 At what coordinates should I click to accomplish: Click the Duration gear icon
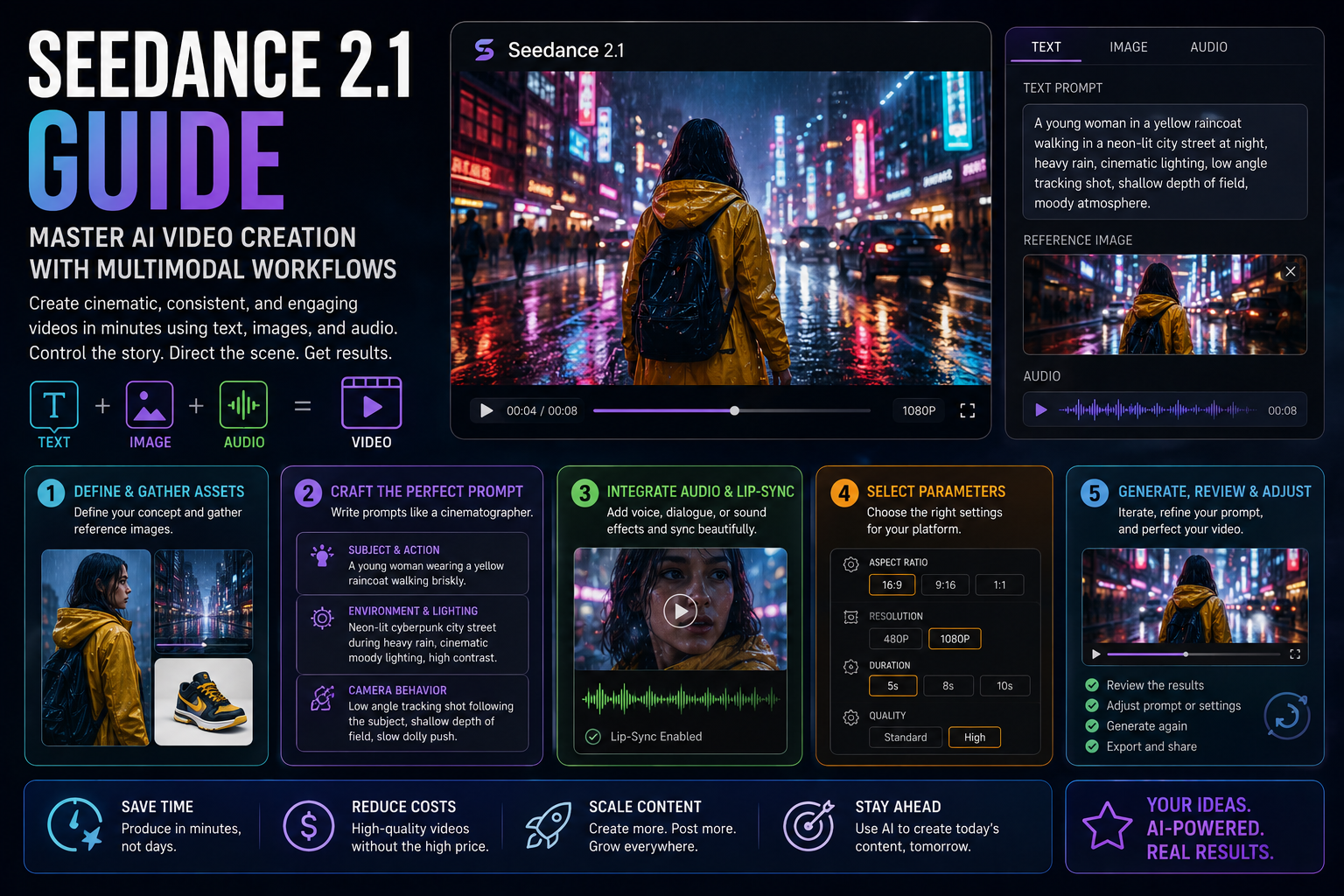850,667
